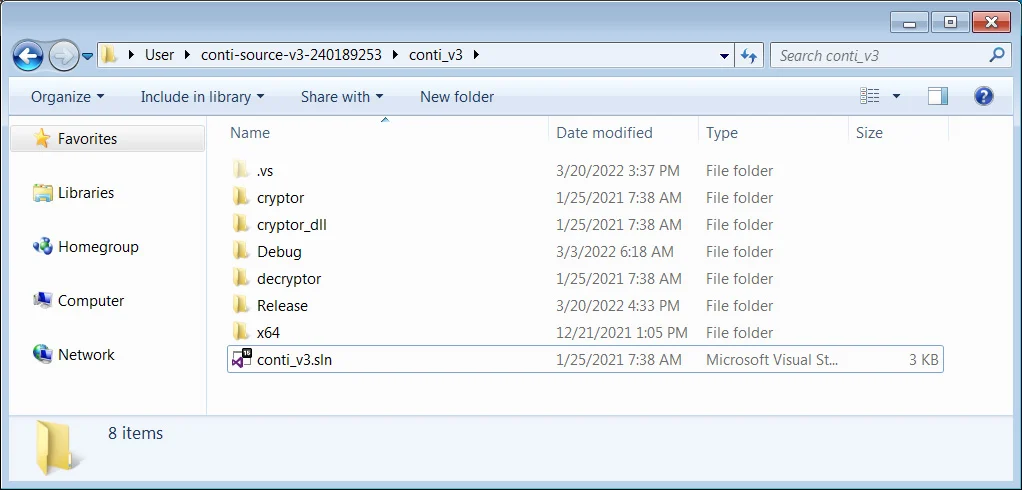
Task: Click the Forward navigation arrow button
Action: (62, 54)
